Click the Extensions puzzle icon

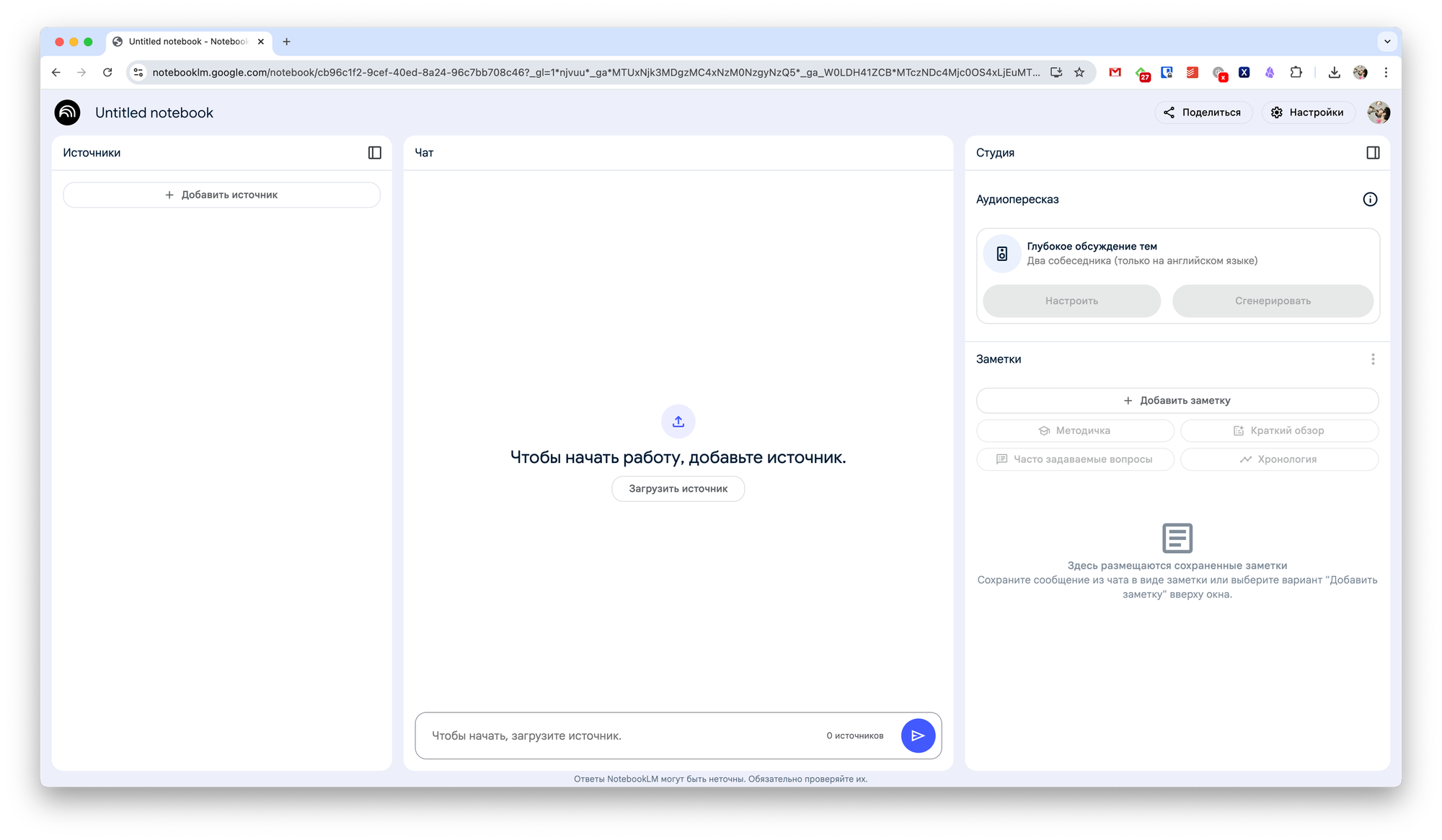(x=1296, y=72)
